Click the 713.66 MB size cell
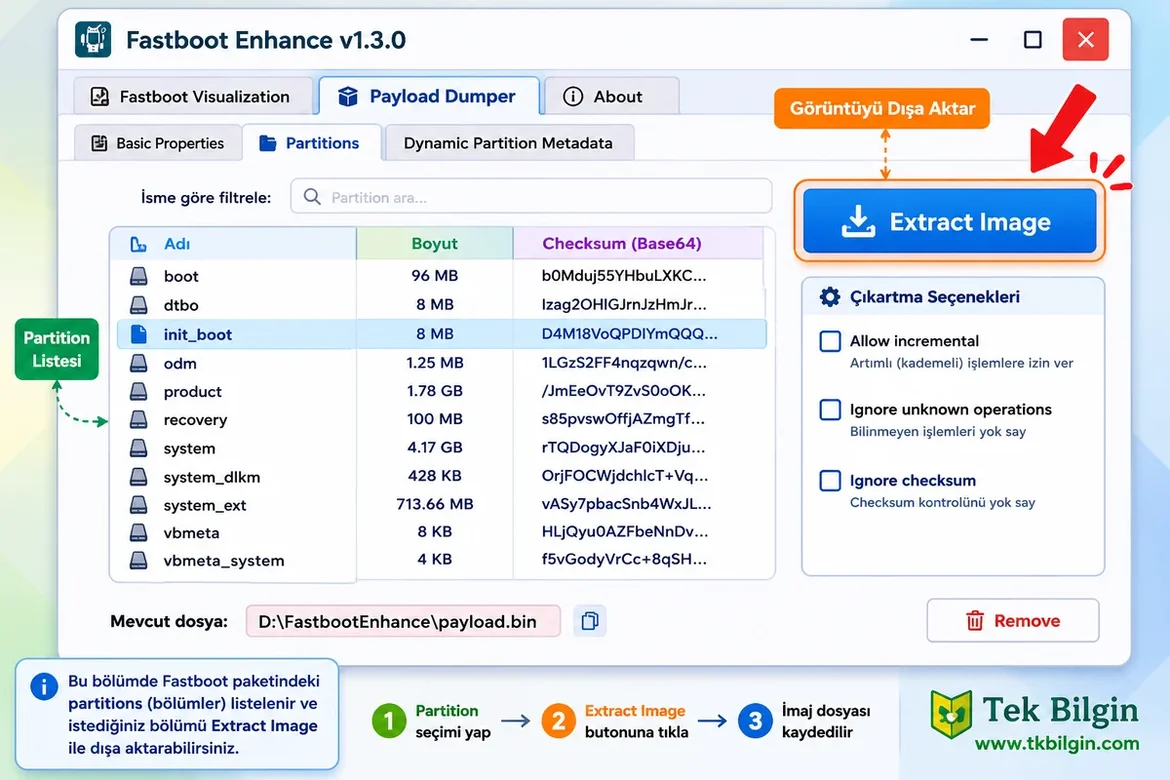The image size is (1170, 780). coord(435,504)
